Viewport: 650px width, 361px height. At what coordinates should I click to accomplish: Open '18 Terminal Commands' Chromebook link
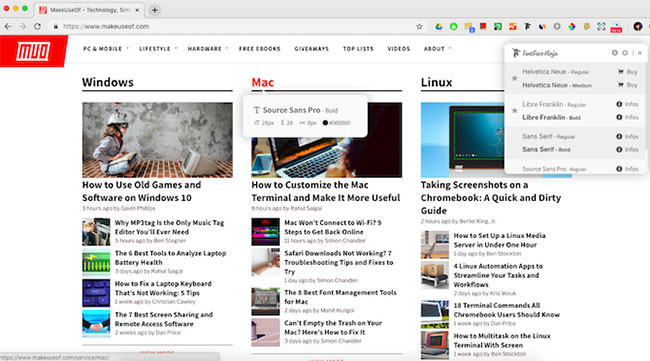click(x=507, y=310)
